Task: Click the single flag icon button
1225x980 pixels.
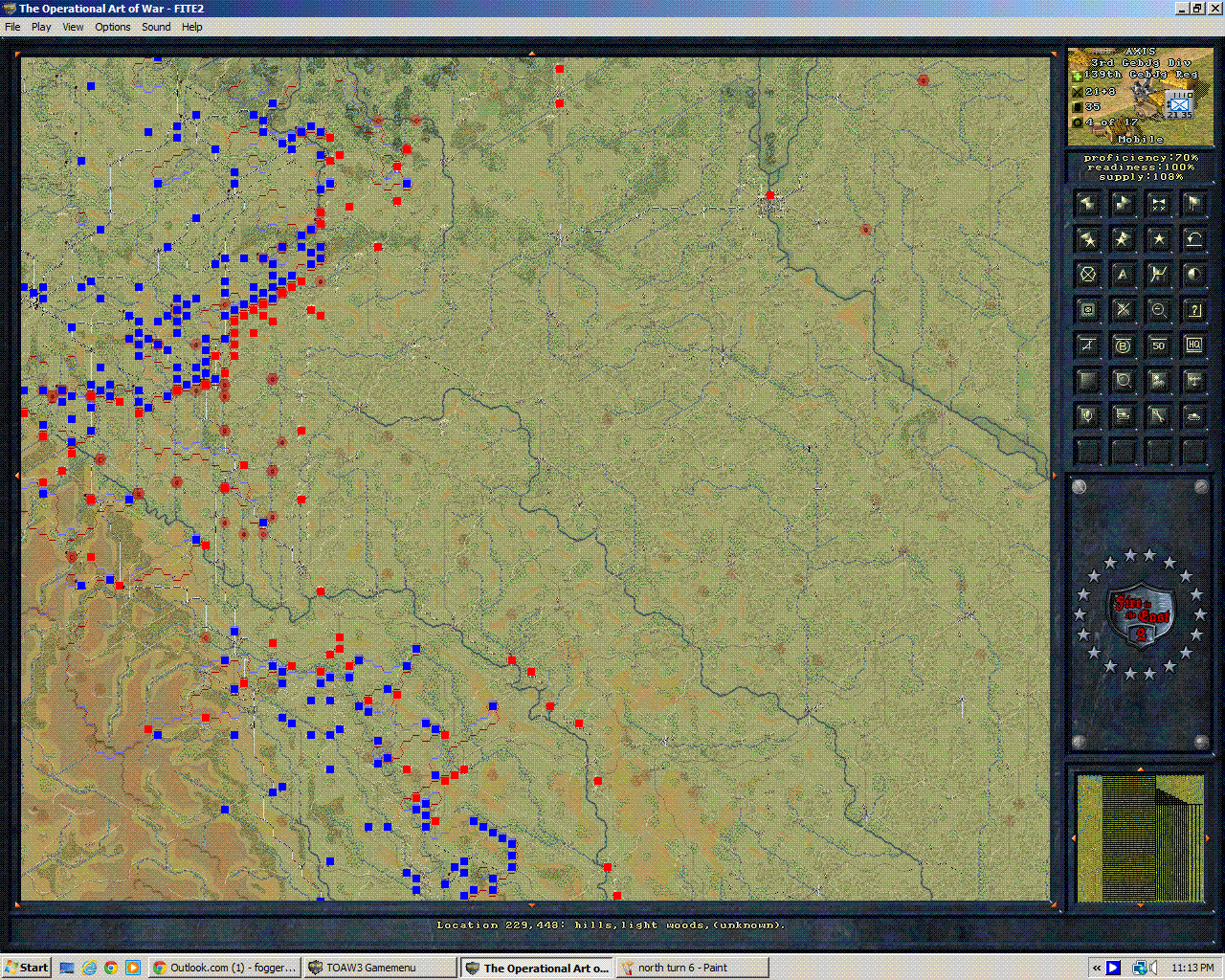Action: (1193, 204)
